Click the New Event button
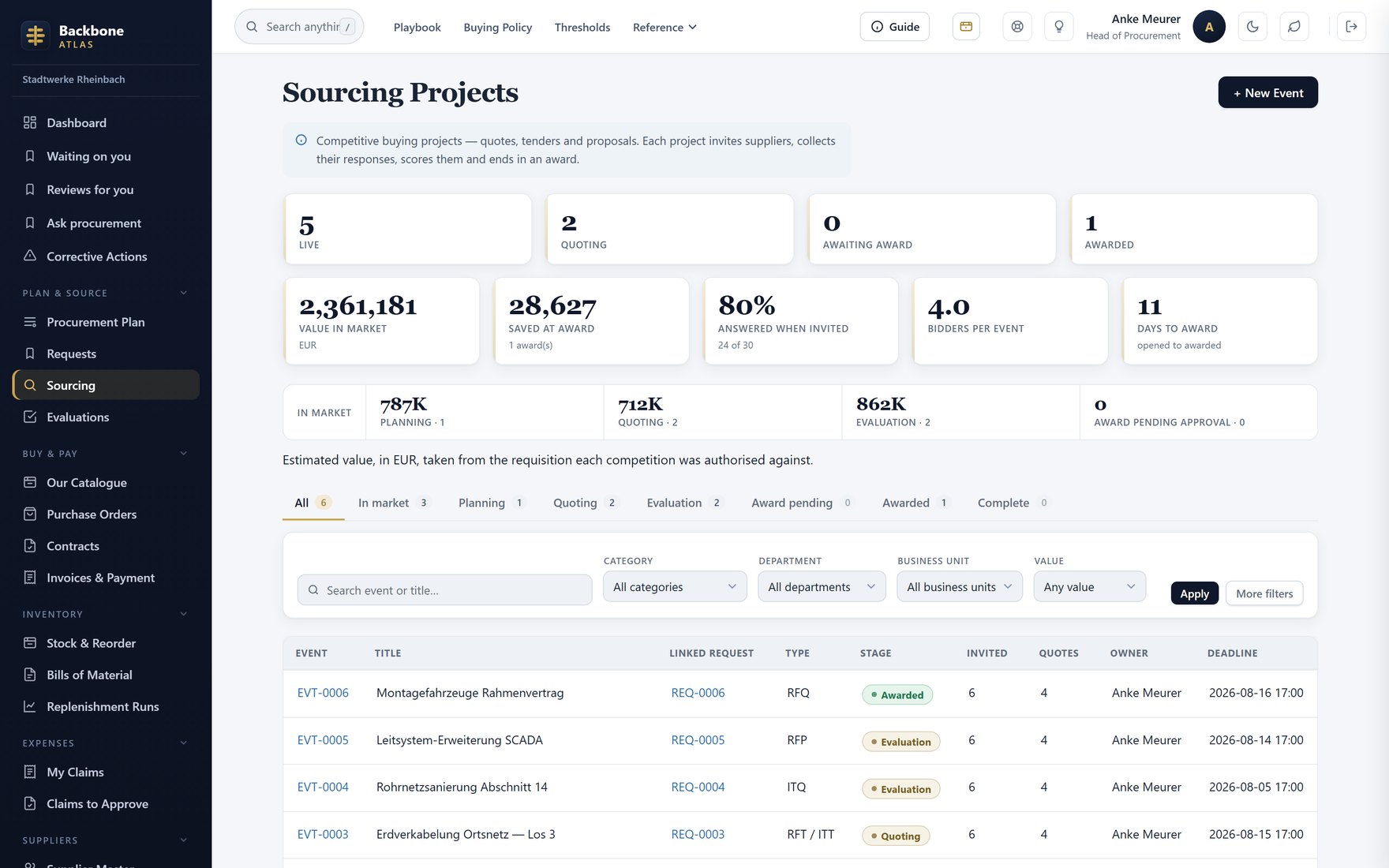 (x=1268, y=92)
